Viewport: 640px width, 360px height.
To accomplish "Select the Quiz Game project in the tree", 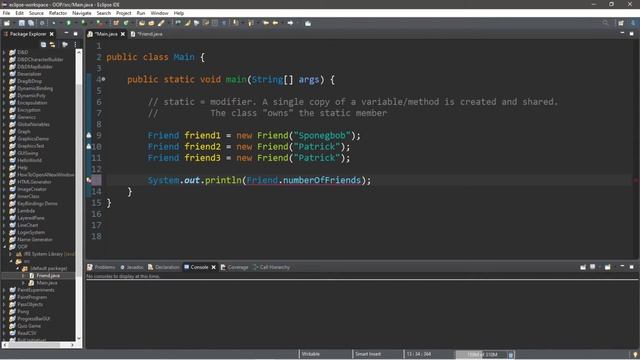I will (x=29, y=326).
